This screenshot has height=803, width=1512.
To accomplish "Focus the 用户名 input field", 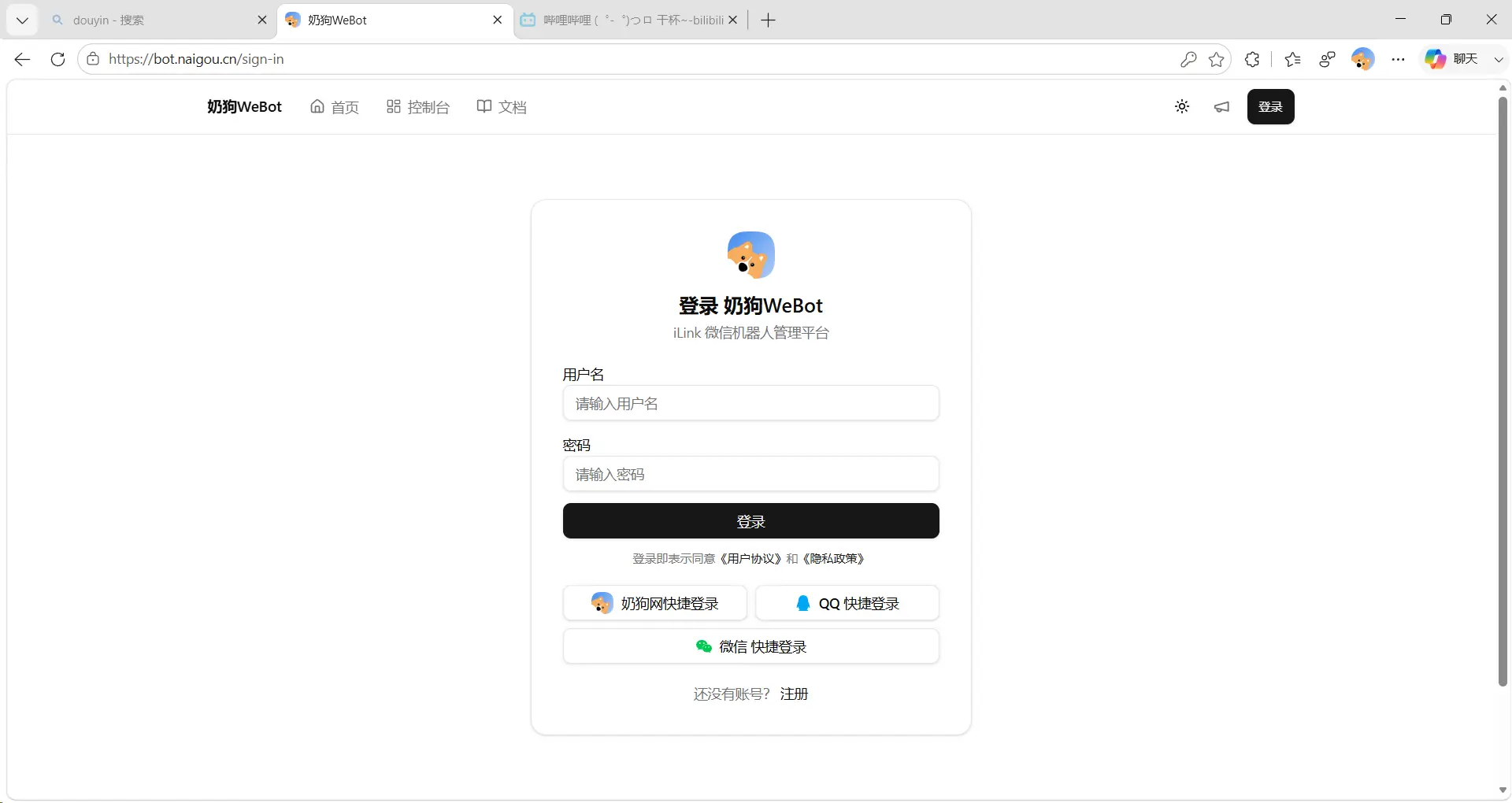I will coord(751,403).
